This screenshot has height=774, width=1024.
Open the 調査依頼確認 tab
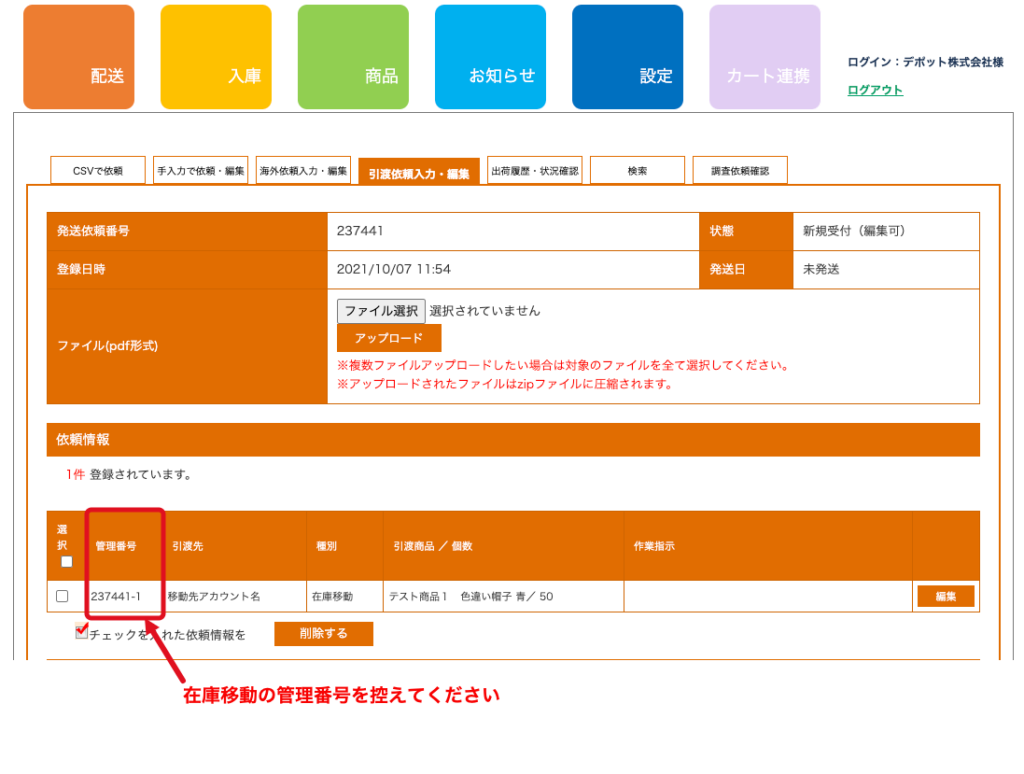[x=740, y=171]
